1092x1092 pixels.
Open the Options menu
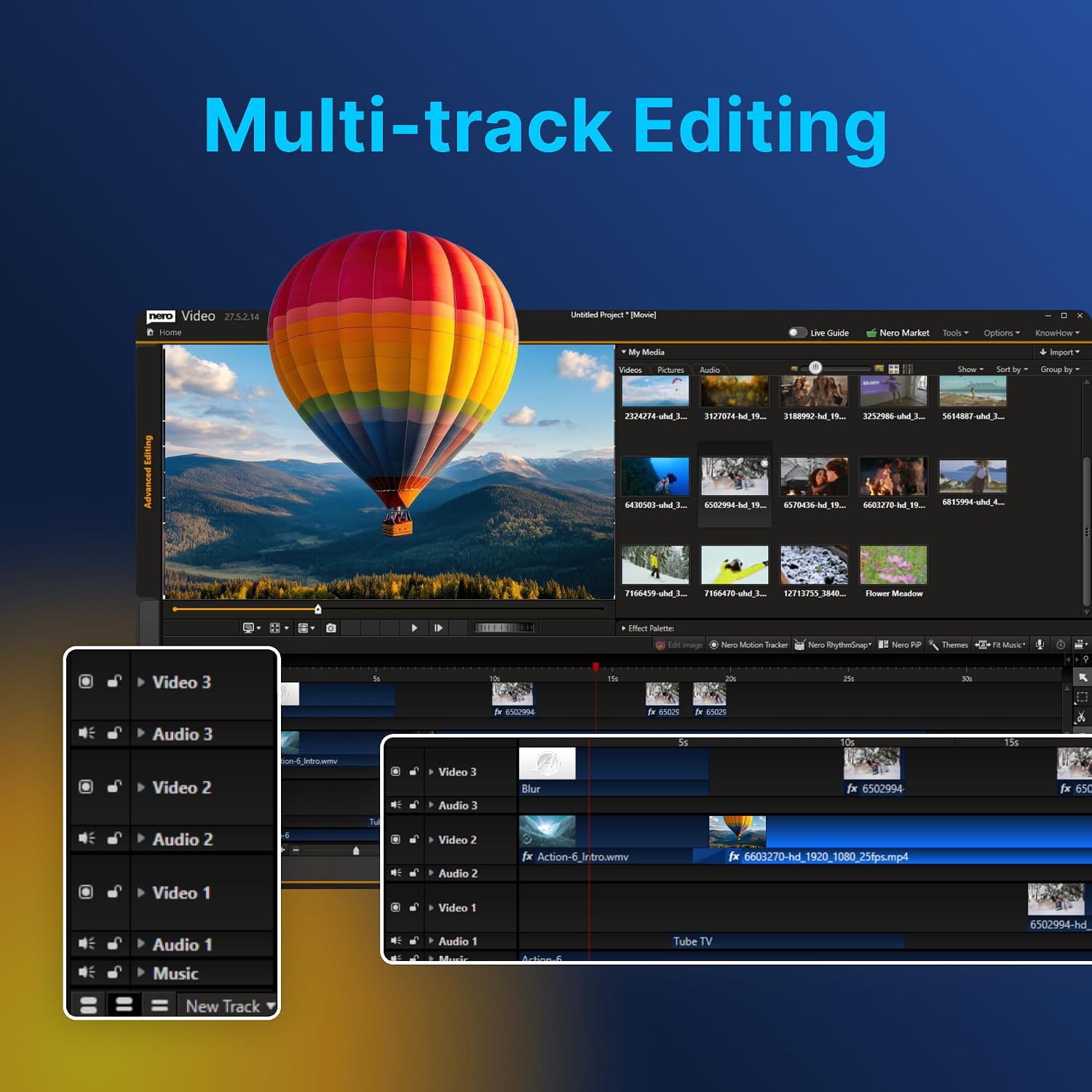tap(1002, 333)
